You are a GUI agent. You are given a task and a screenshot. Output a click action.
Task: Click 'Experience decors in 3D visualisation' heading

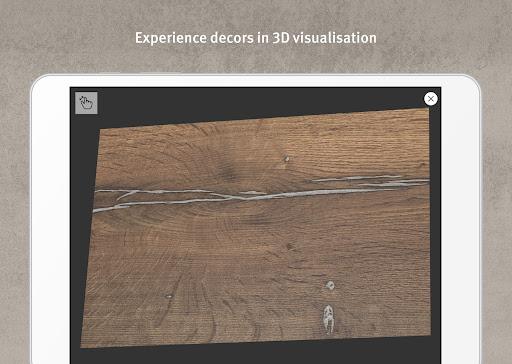click(256, 38)
